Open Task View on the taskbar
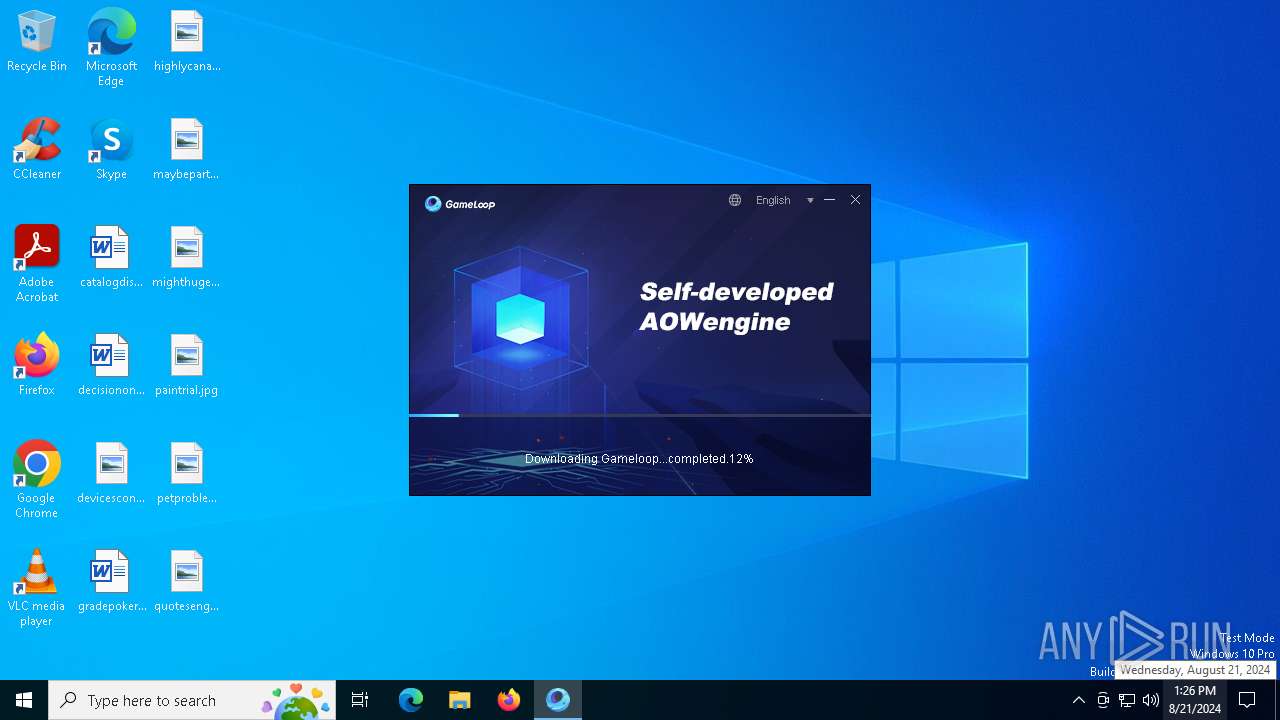This screenshot has width=1280, height=720. pyautogui.click(x=360, y=700)
